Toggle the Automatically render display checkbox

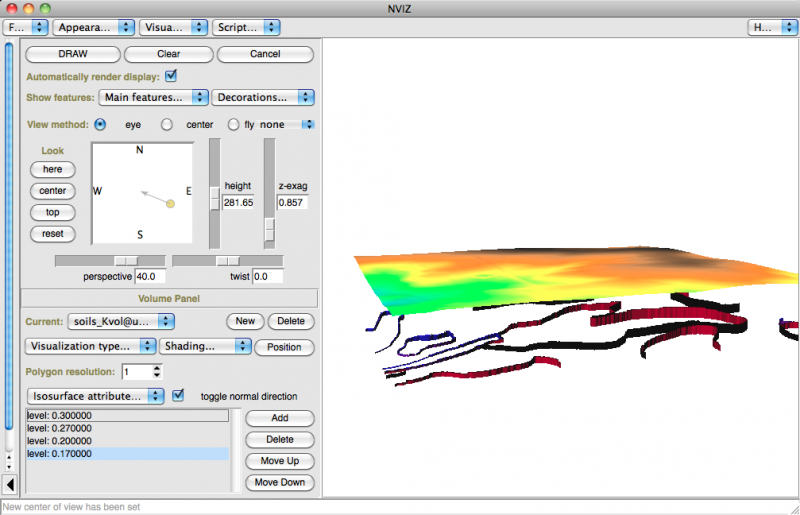[171, 76]
